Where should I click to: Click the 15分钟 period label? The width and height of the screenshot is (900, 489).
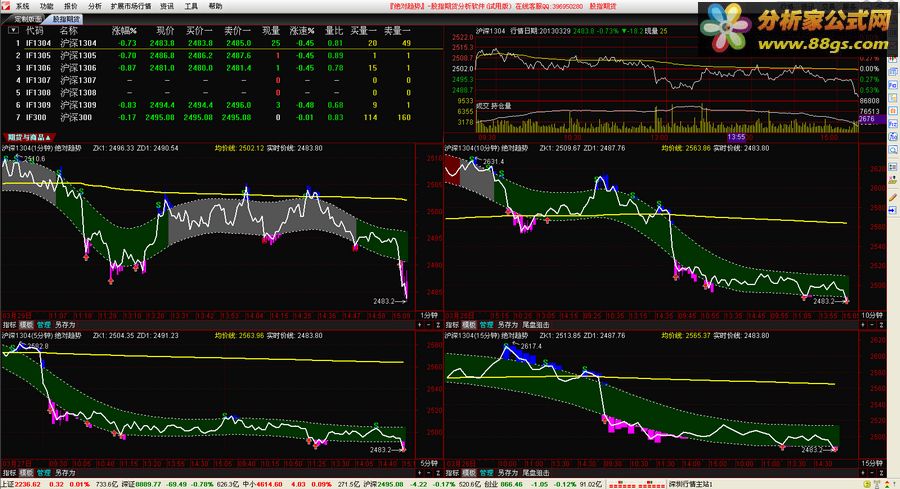pos(872,463)
